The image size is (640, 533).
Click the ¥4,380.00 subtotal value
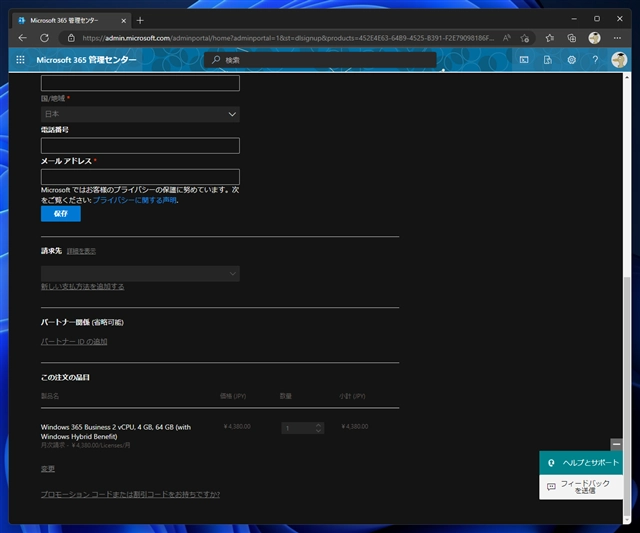point(355,426)
